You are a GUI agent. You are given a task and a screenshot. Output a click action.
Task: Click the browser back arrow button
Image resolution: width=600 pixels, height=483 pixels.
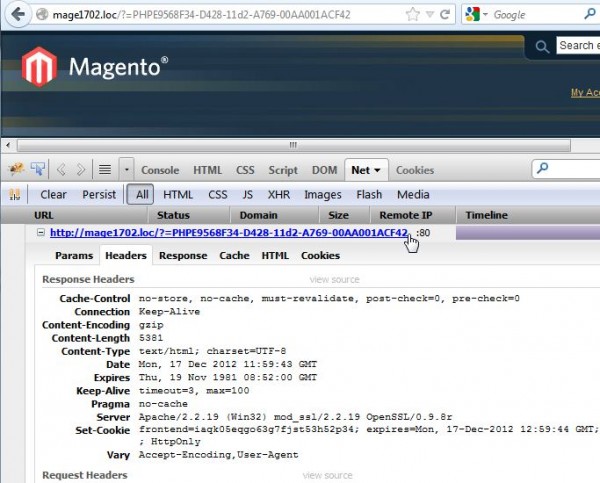click(18, 15)
